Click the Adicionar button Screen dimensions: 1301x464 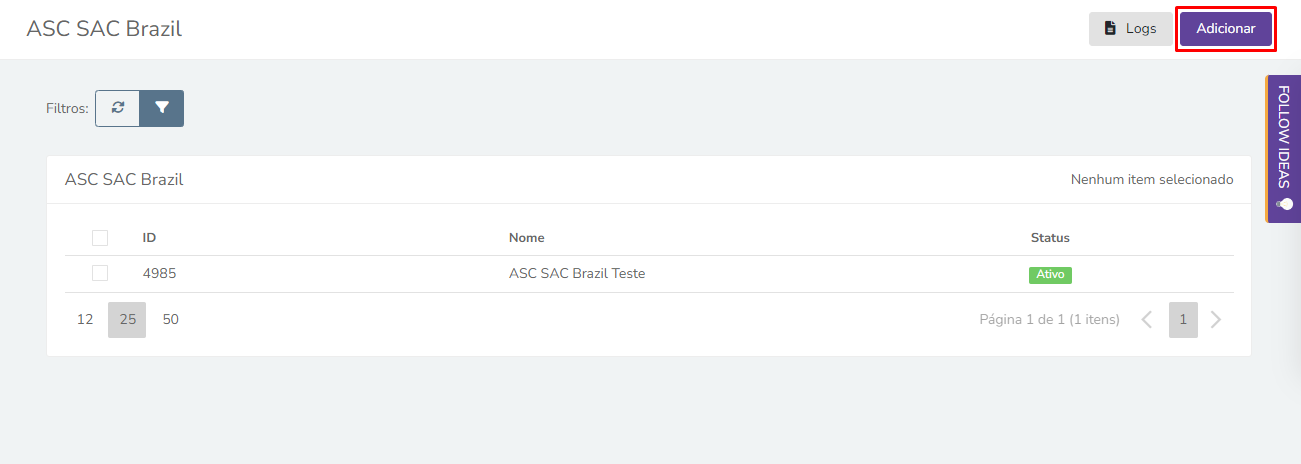pos(1226,29)
